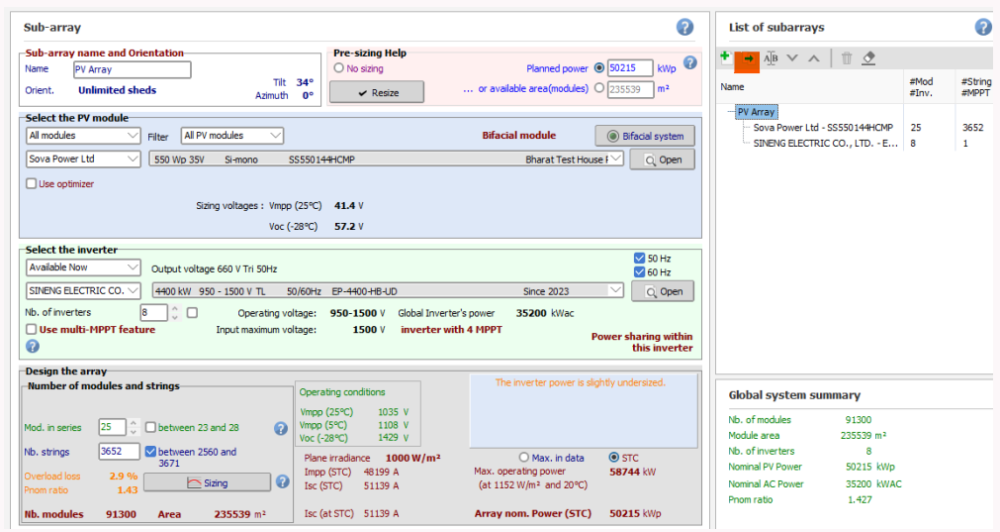Click the Bifacial system button
The width and height of the screenshot is (1000, 532).
[644, 136]
